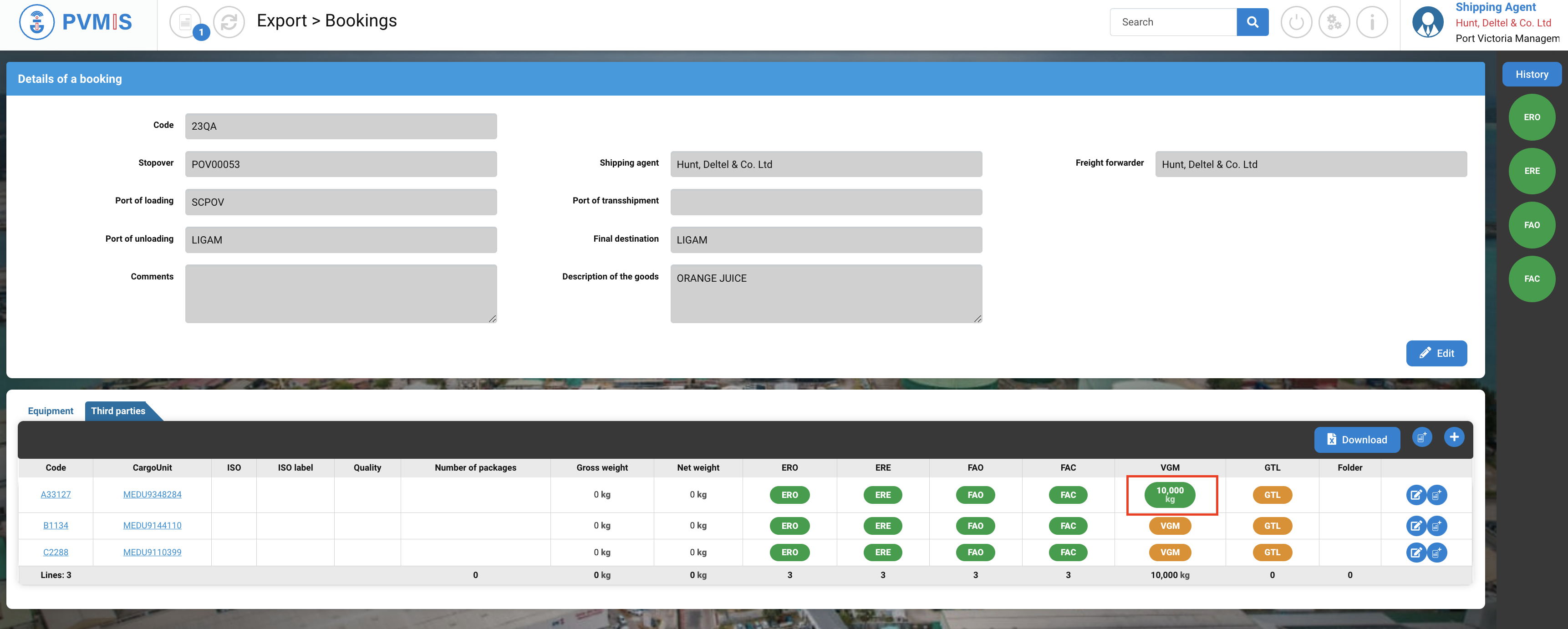Click the power logout icon

click(x=1296, y=22)
